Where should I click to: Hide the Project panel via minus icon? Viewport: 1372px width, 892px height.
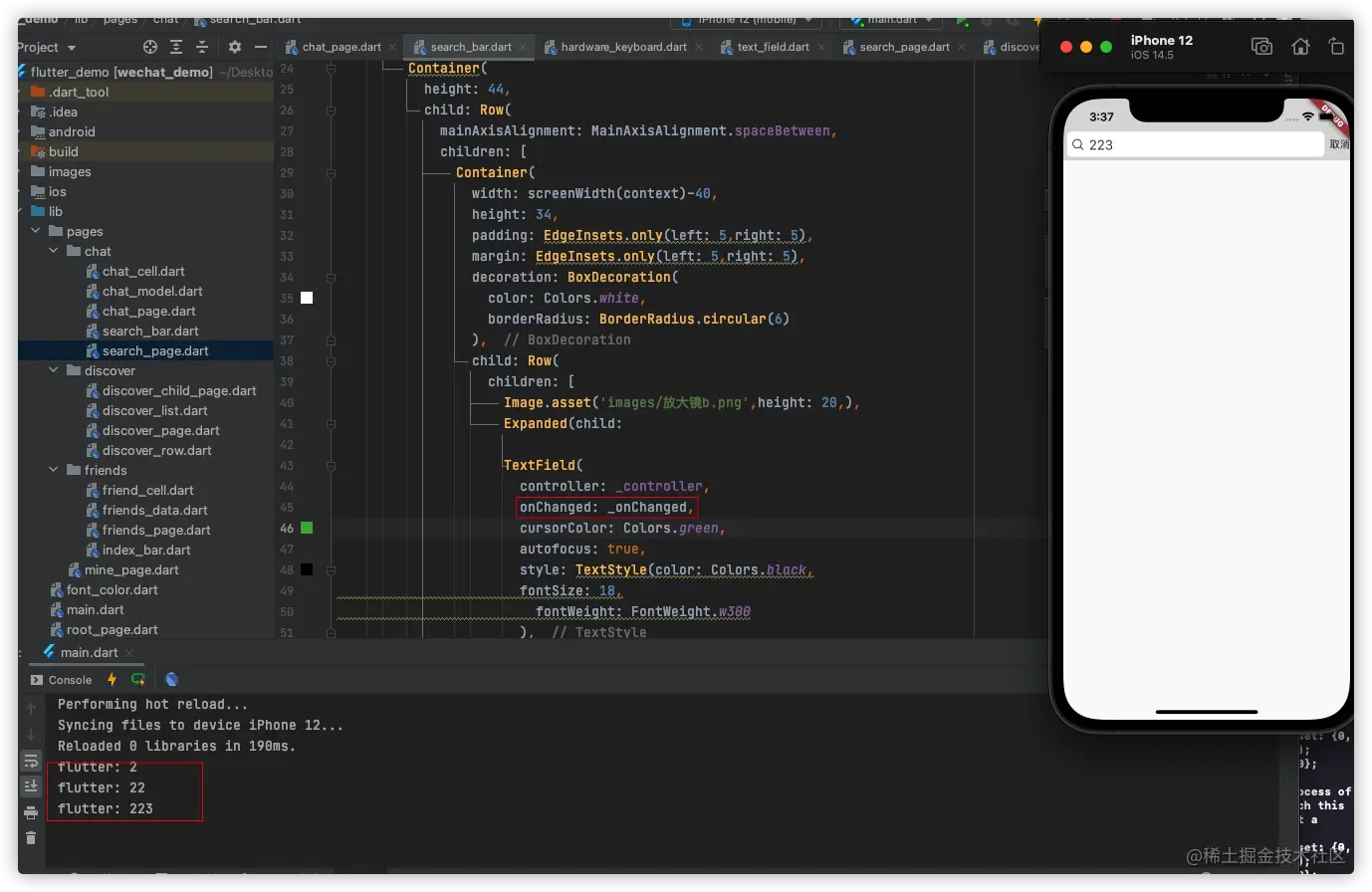pos(261,47)
